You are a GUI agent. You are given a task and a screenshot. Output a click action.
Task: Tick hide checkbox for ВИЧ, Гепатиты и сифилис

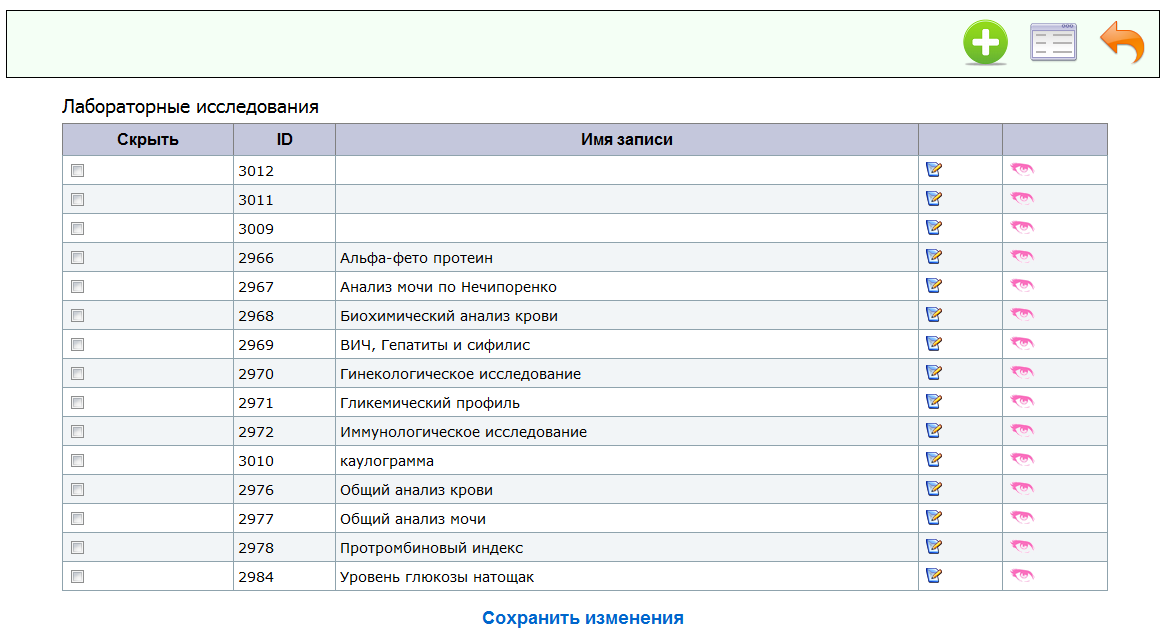coord(78,345)
